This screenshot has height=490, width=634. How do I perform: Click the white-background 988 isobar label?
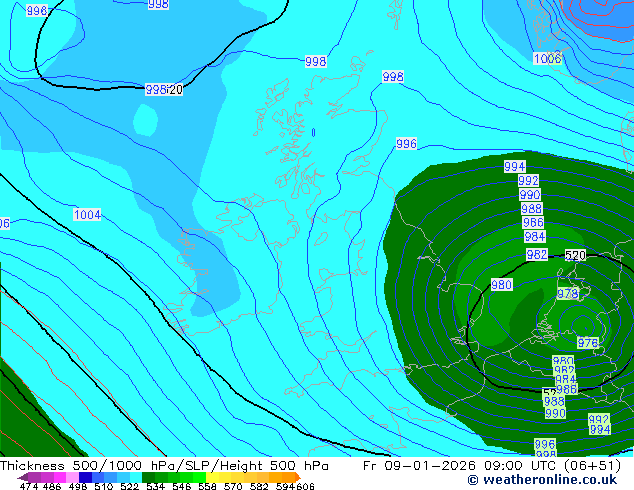pyautogui.click(x=531, y=209)
